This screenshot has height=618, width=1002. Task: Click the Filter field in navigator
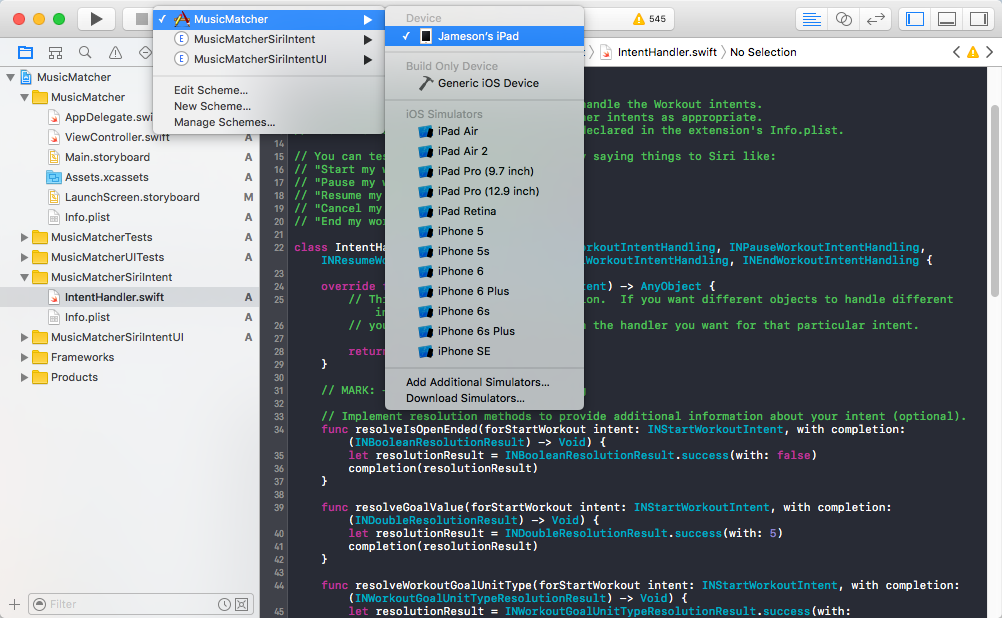130,604
